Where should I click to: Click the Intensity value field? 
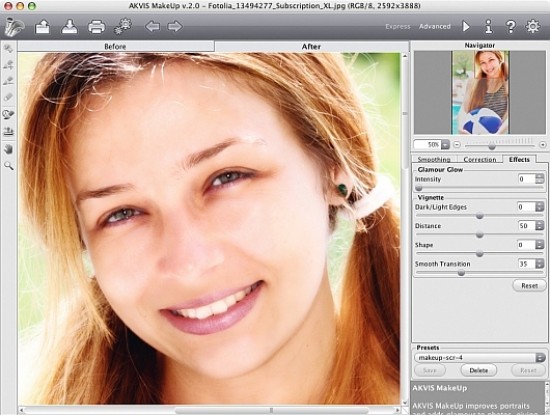tap(527, 179)
